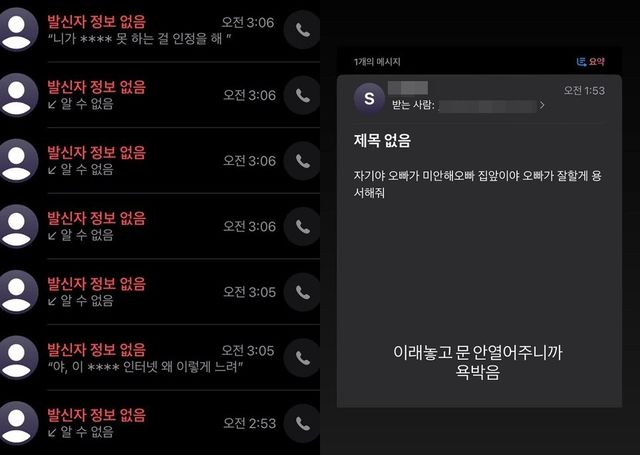This screenshot has width=640, height=455.
Task: Tap email body text starting 자기야 오빠가
Action: coord(477,184)
